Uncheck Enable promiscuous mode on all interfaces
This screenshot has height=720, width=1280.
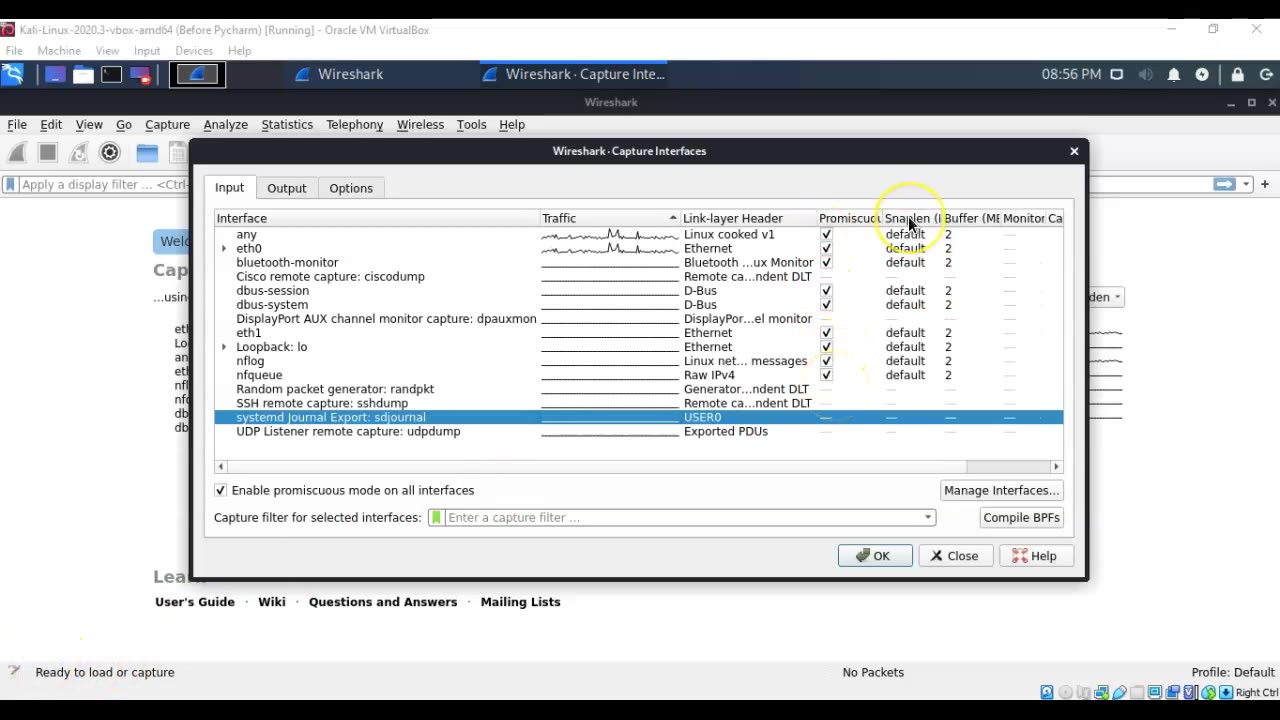(220, 491)
